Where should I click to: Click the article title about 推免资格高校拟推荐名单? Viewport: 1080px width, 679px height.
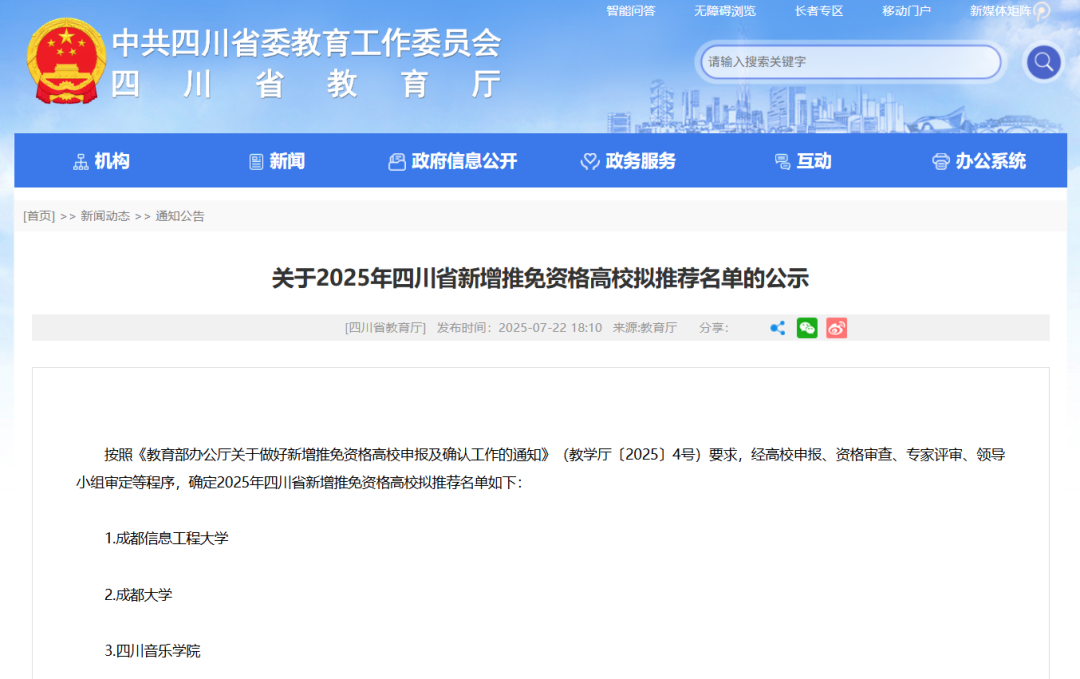pyautogui.click(x=540, y=278)
